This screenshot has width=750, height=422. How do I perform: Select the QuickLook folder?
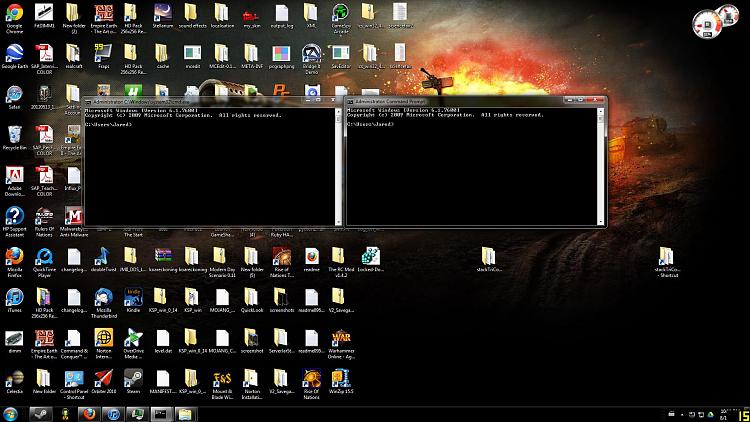click(252, 300)
